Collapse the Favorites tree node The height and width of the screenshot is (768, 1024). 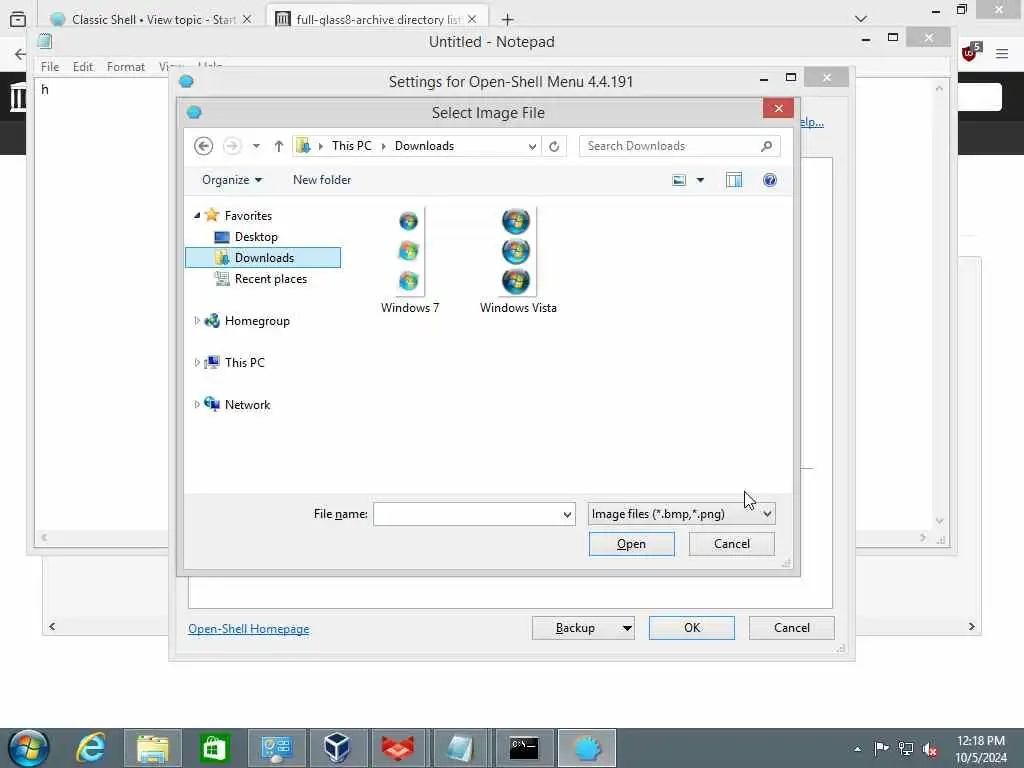click(x=197, y=215)
